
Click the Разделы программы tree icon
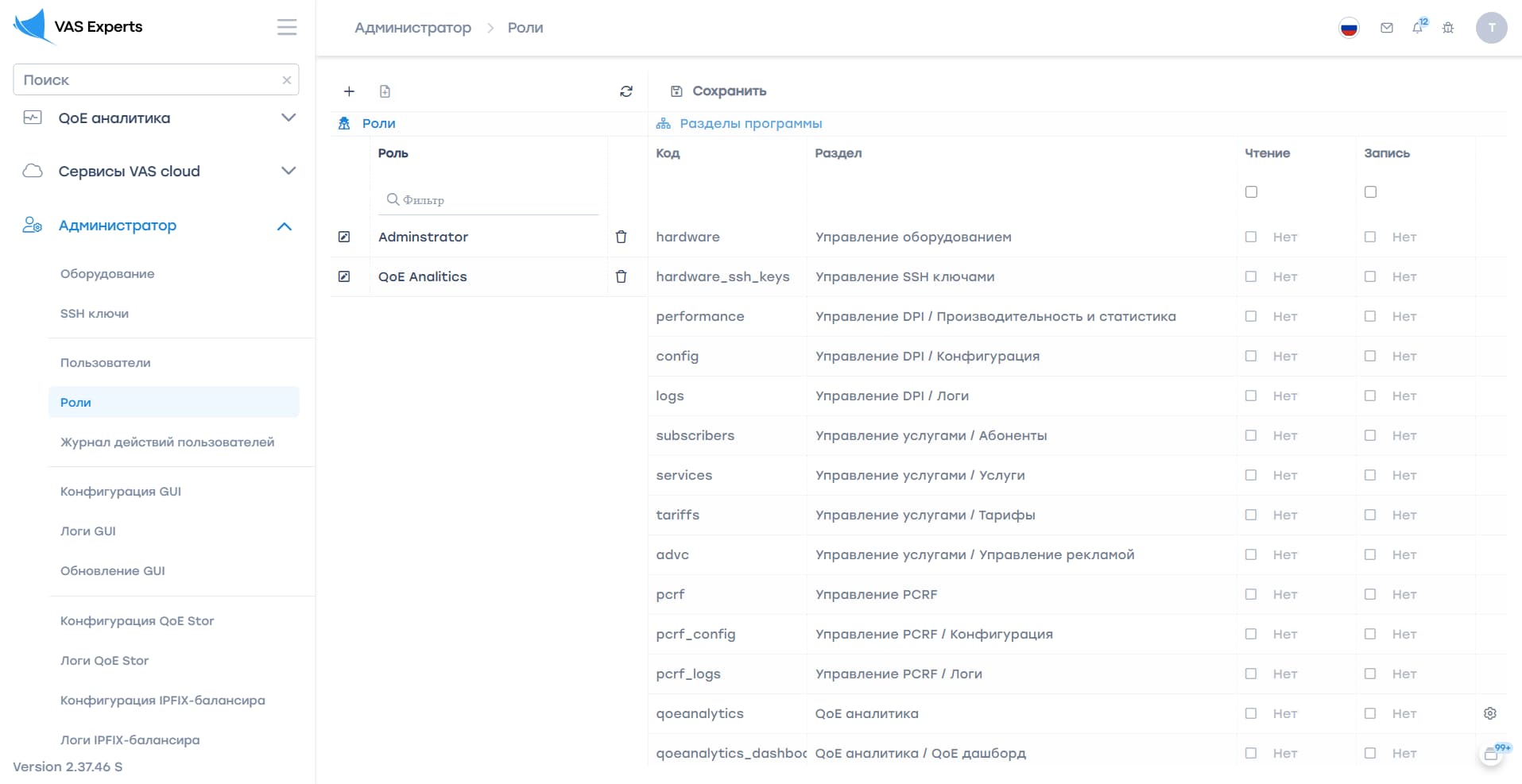pyautogui.click(x=664, y=123)
